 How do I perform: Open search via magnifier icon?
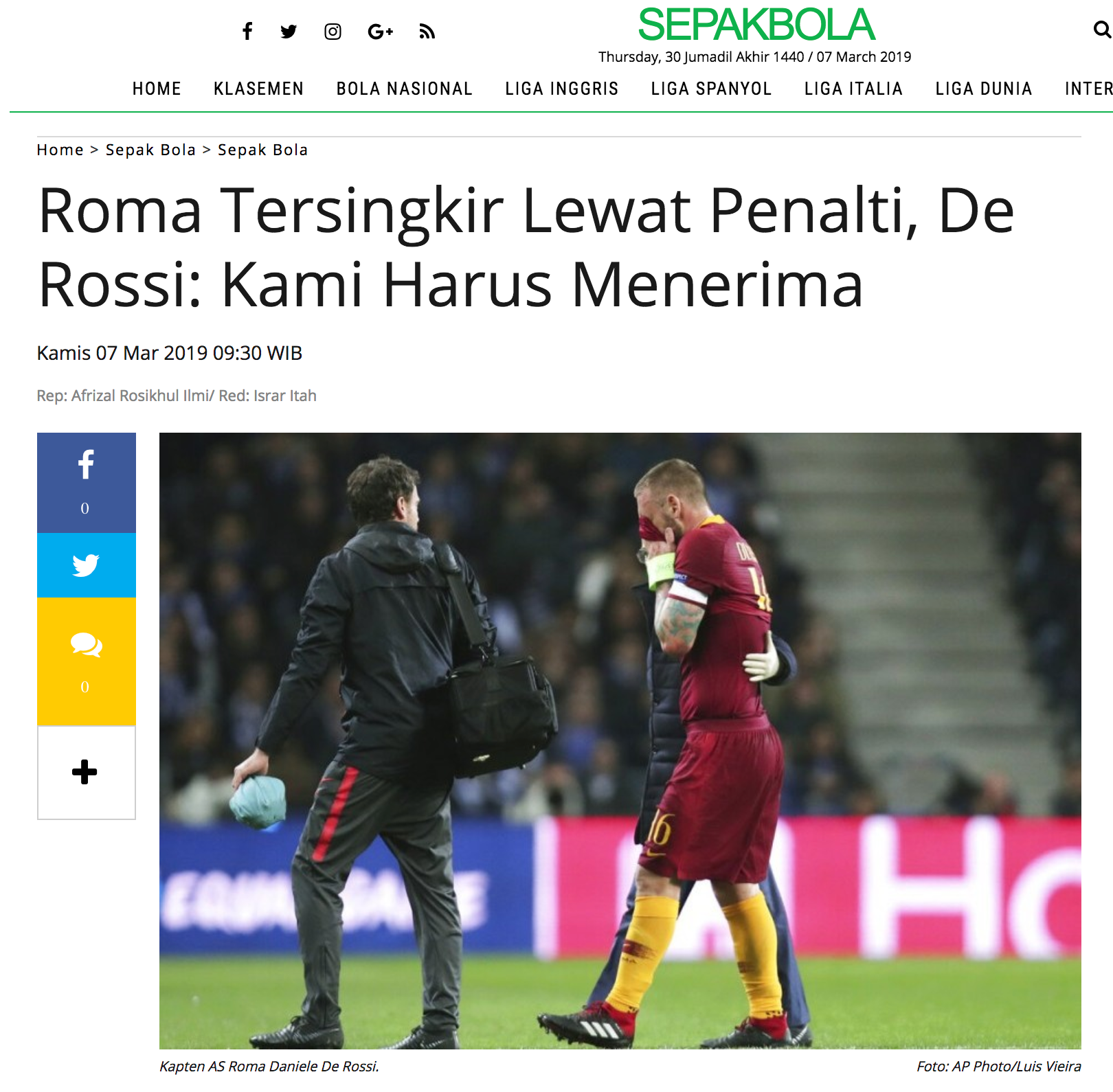(1102, 30)
